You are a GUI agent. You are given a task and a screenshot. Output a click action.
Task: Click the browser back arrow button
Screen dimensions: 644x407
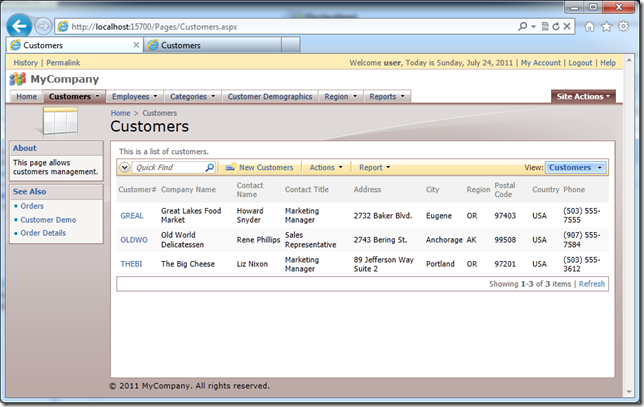(18, 25)
